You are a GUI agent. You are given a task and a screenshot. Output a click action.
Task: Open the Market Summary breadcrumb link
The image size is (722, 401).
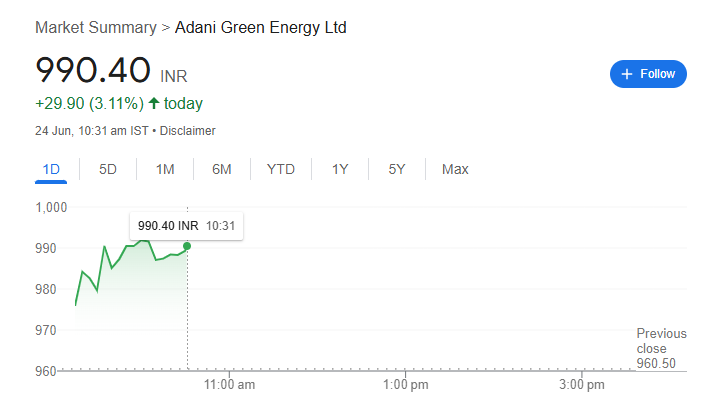[x=96, y=28]
